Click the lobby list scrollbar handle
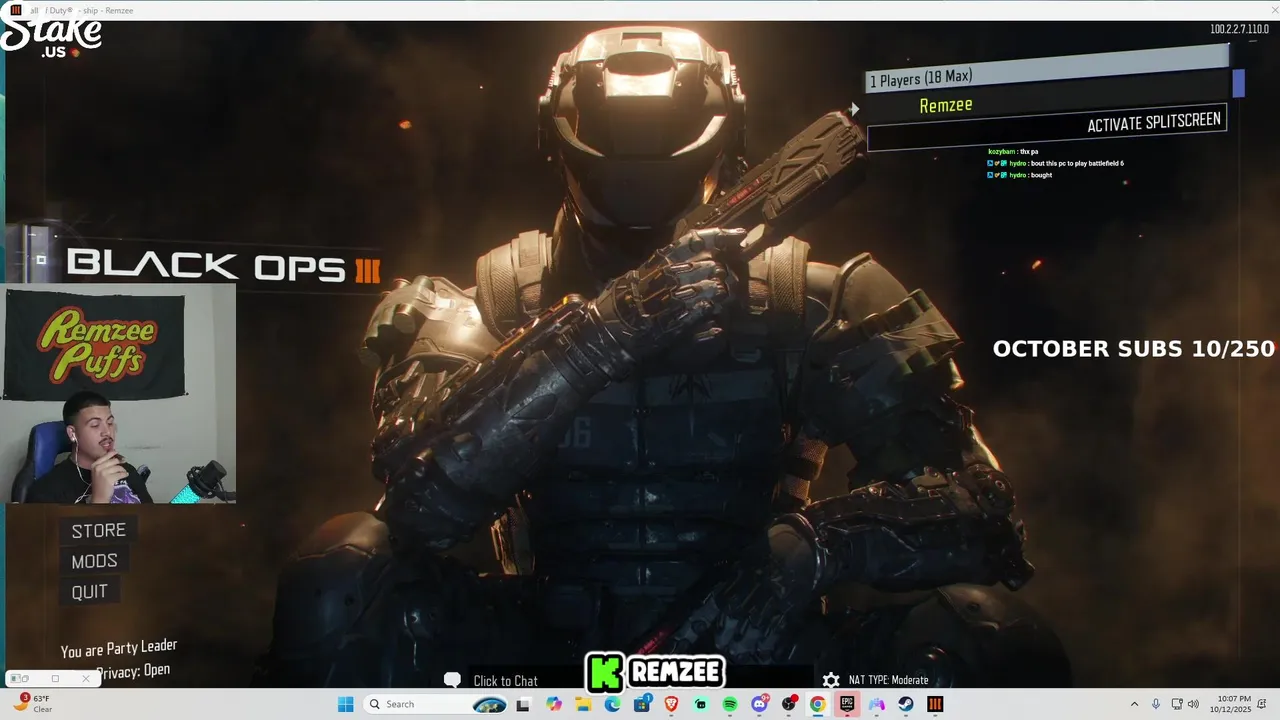Image resolution: width=1280 pixels, height=720 pixels. click(1239, 83)
